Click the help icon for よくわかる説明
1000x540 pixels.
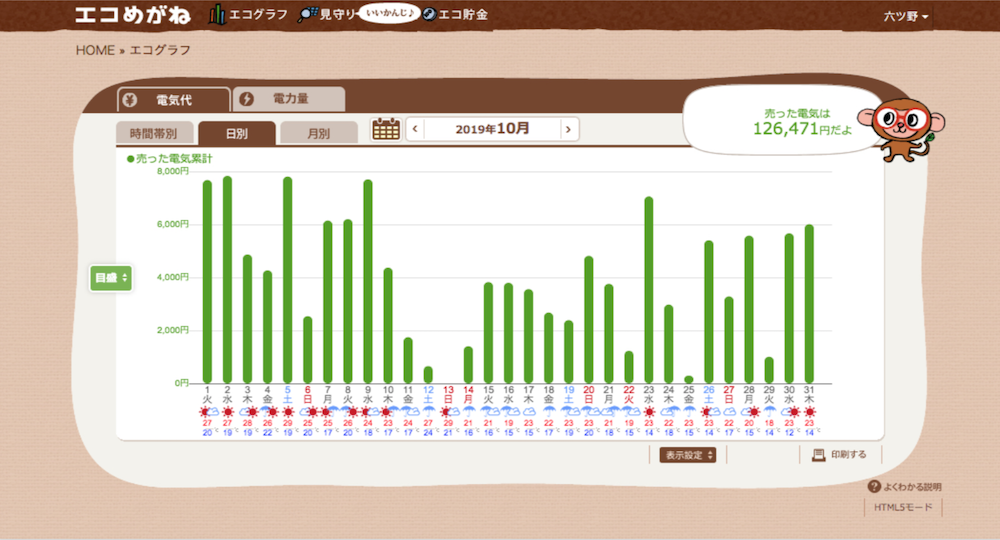(874, 487)
